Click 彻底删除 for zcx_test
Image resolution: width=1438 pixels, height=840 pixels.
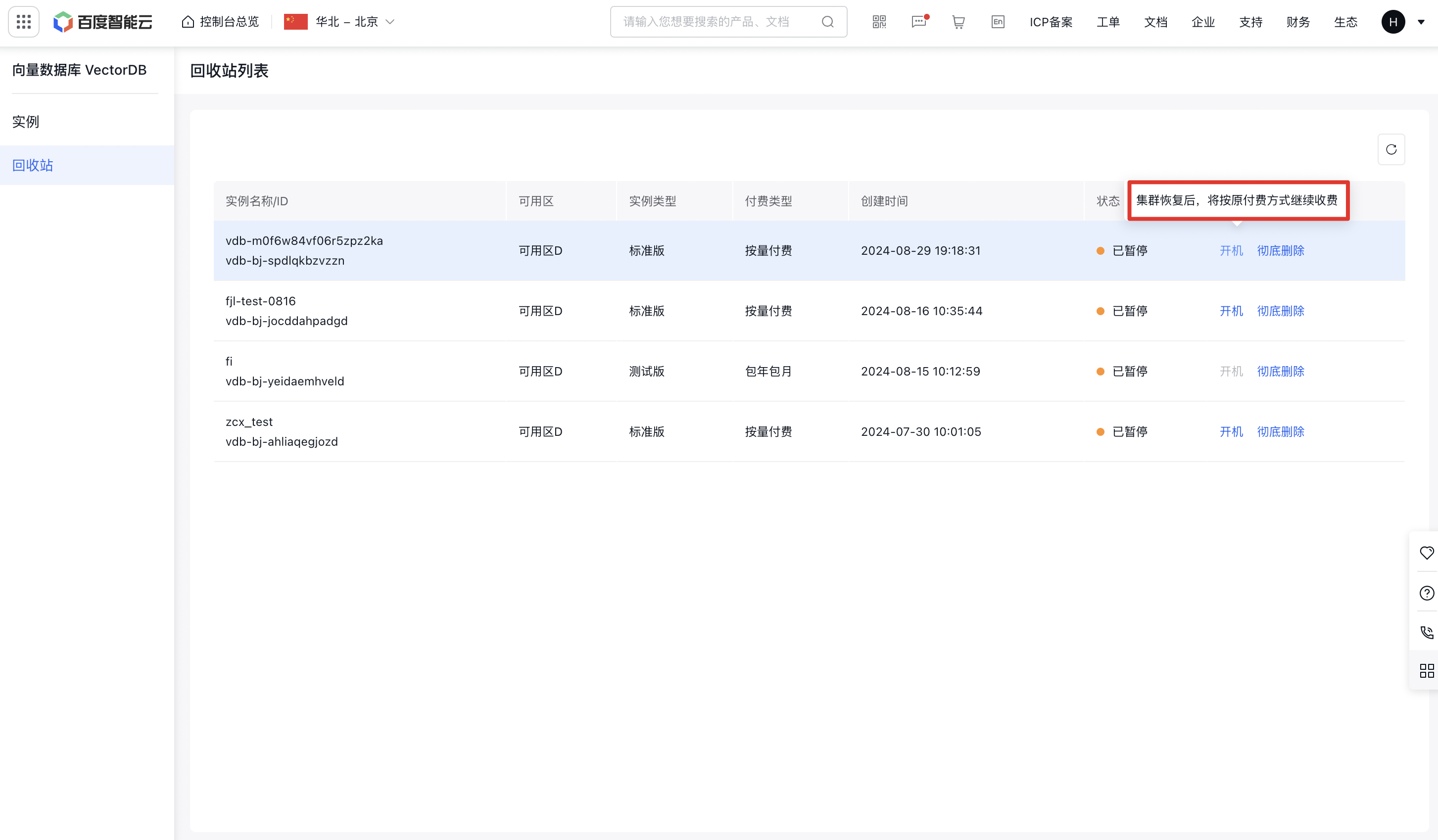coord(1281,432)
